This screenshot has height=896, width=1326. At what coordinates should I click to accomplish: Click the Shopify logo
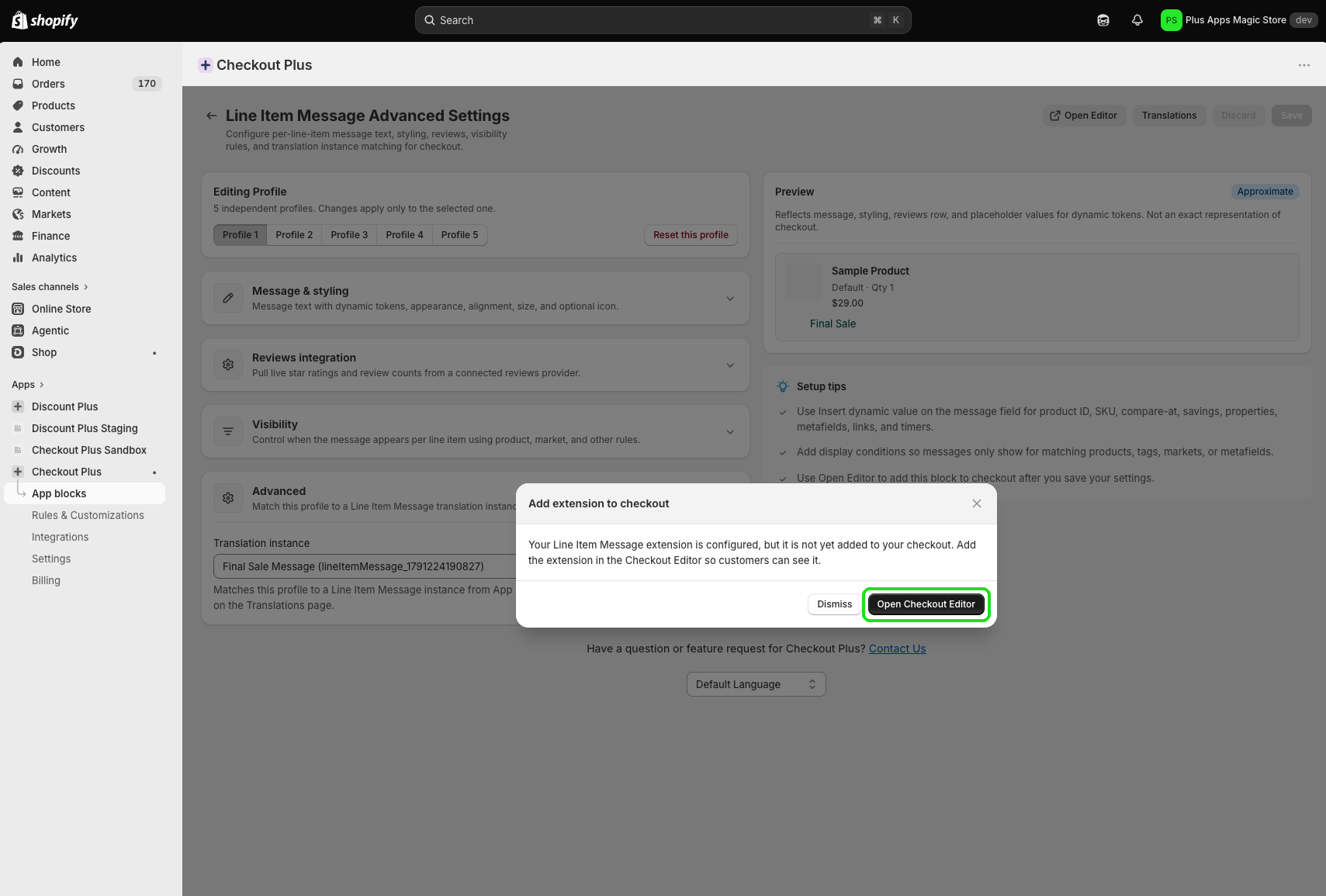(x=45, y=20)
